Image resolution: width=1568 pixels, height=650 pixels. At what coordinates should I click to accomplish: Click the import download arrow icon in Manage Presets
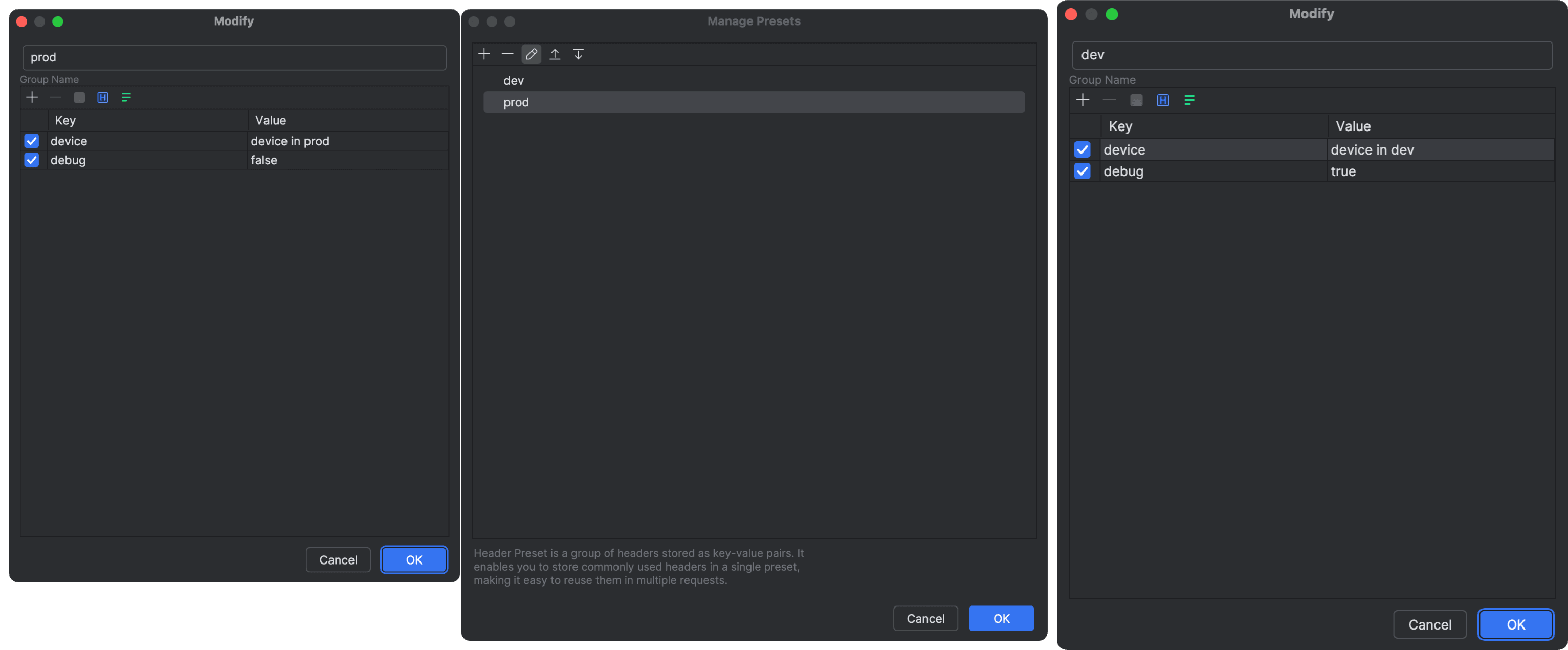(x=578, y=54)
